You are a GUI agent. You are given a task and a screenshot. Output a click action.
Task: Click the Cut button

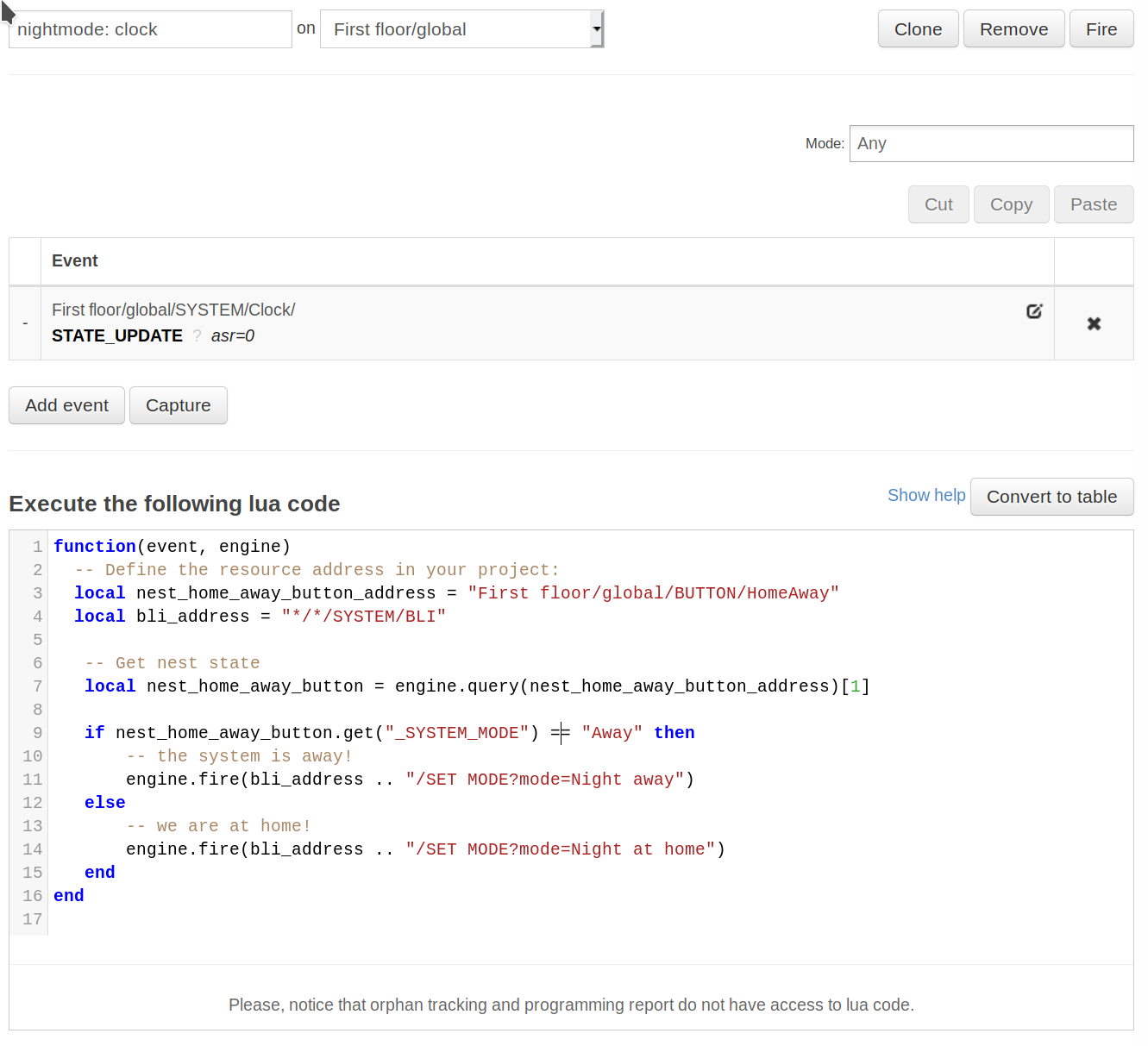(938, 204)
